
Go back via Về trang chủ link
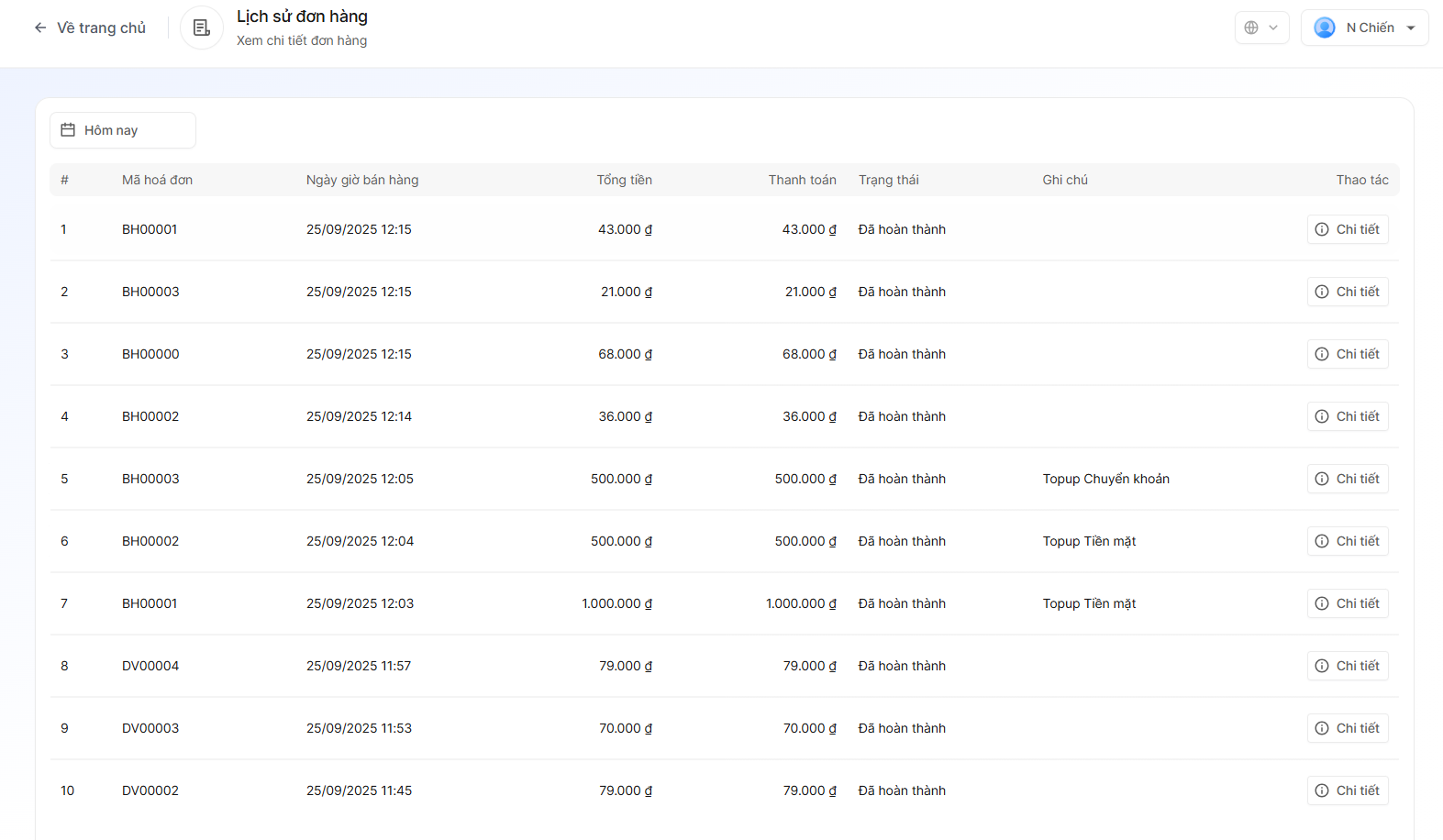101,28
